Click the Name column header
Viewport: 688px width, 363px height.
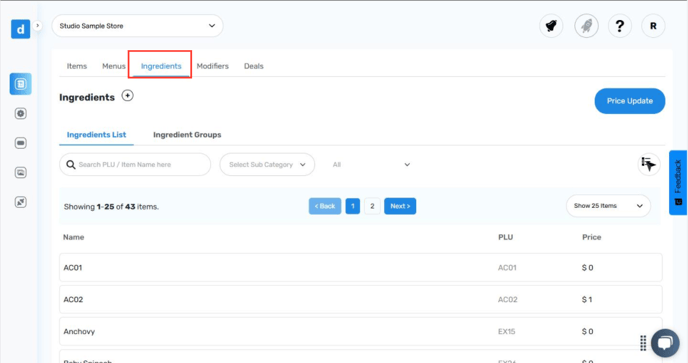(x=73, y=237)
